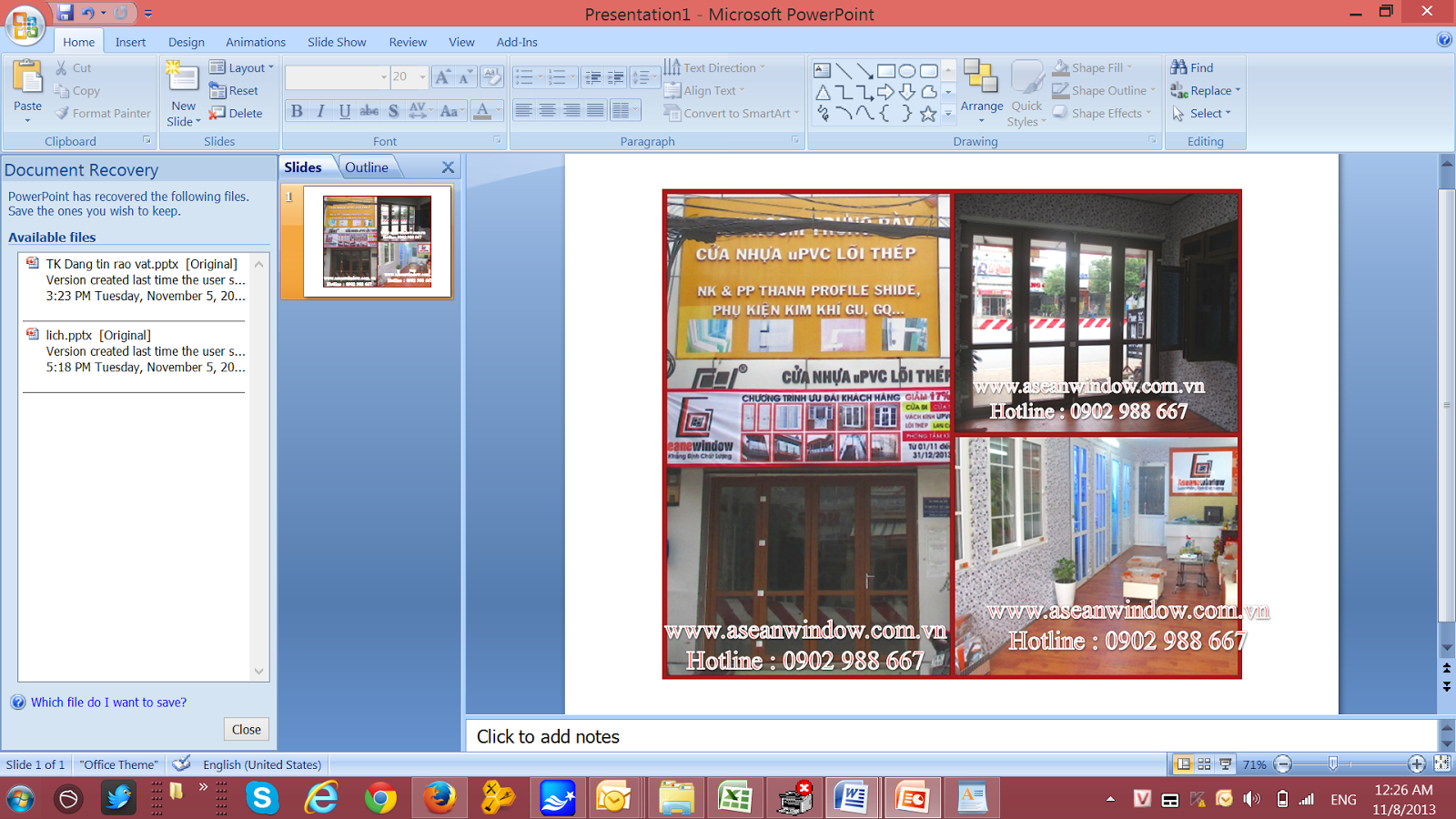Open the Animations ribbon tab
The width and height of the screenshot is (1456, 819).
[256, 42]
